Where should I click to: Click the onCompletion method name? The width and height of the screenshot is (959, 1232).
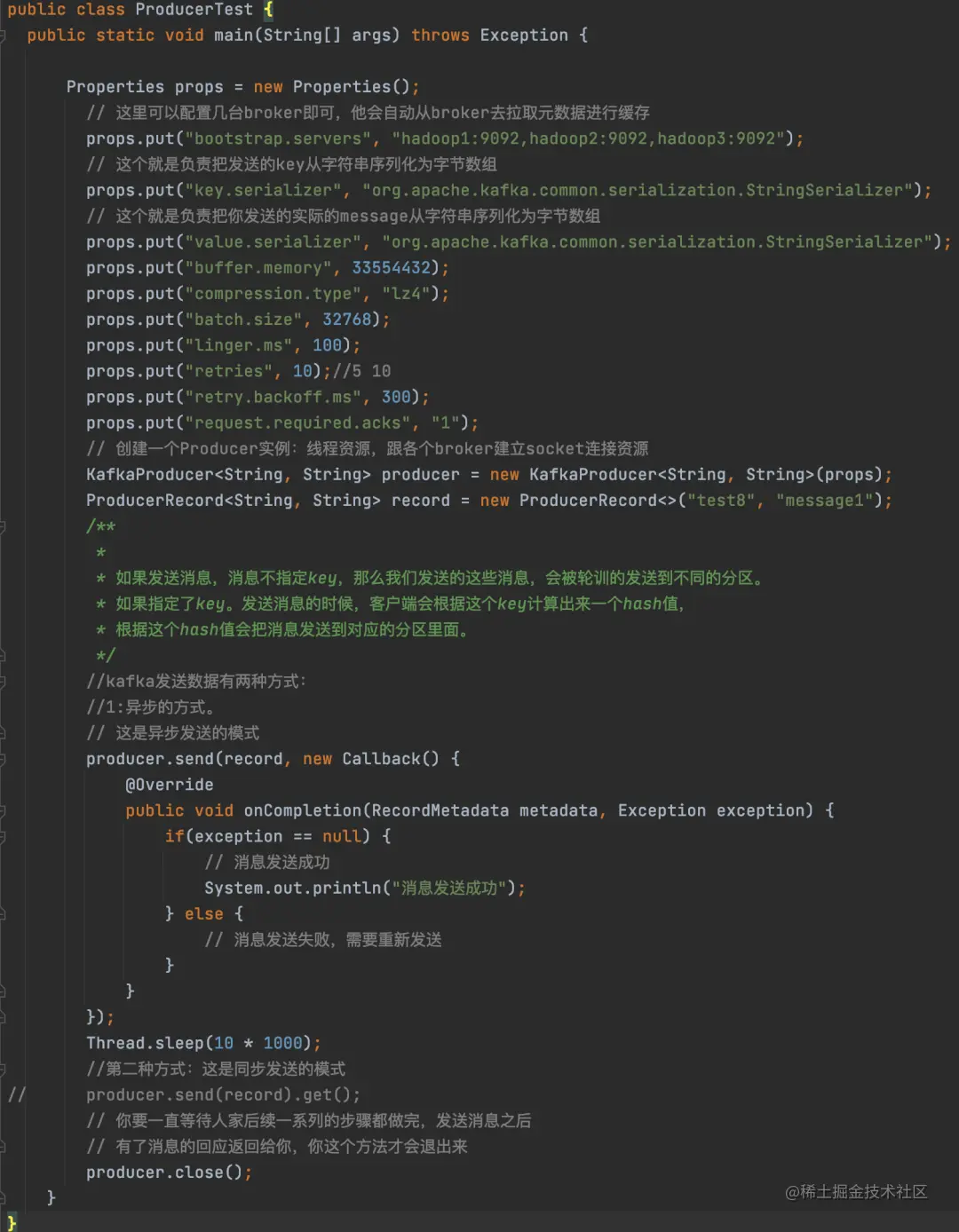[303, 809]
